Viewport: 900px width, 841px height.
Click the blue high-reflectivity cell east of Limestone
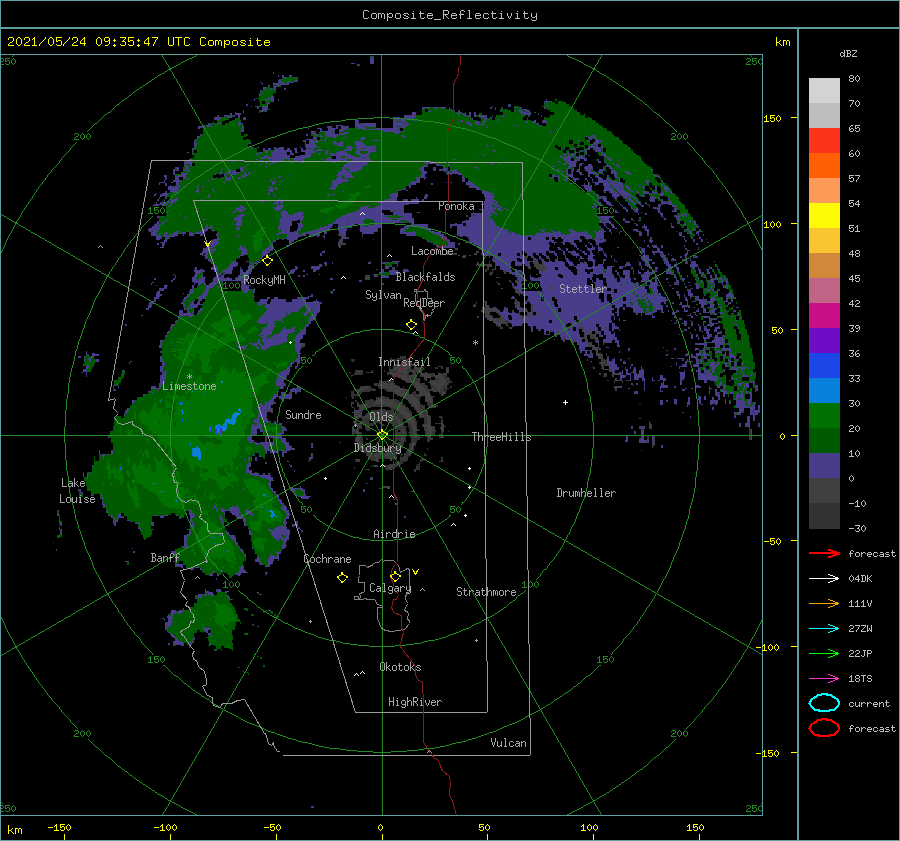tap(226, 422)
